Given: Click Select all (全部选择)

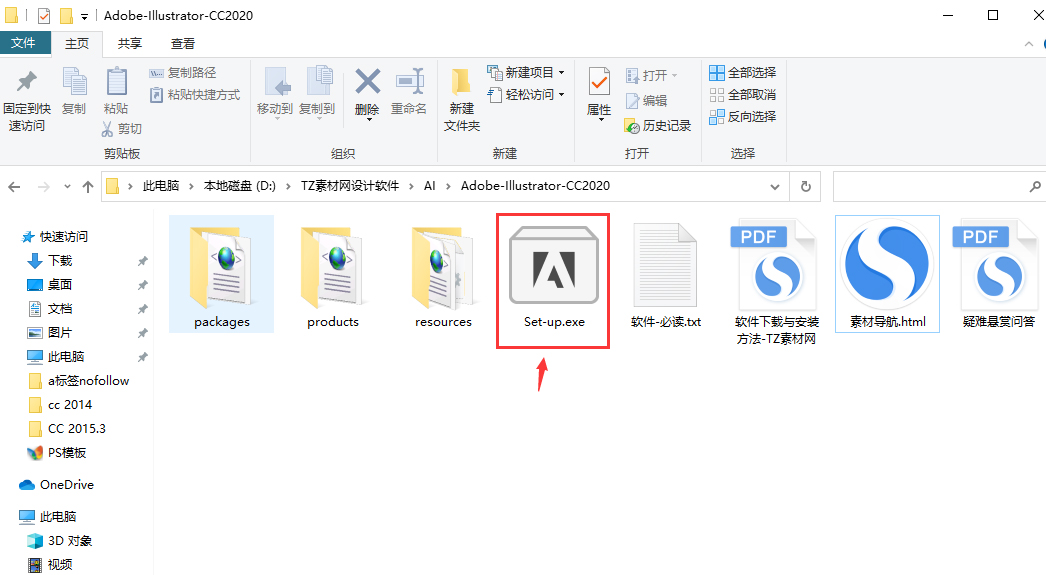Looking at the screenshot, I should (742, 73).
